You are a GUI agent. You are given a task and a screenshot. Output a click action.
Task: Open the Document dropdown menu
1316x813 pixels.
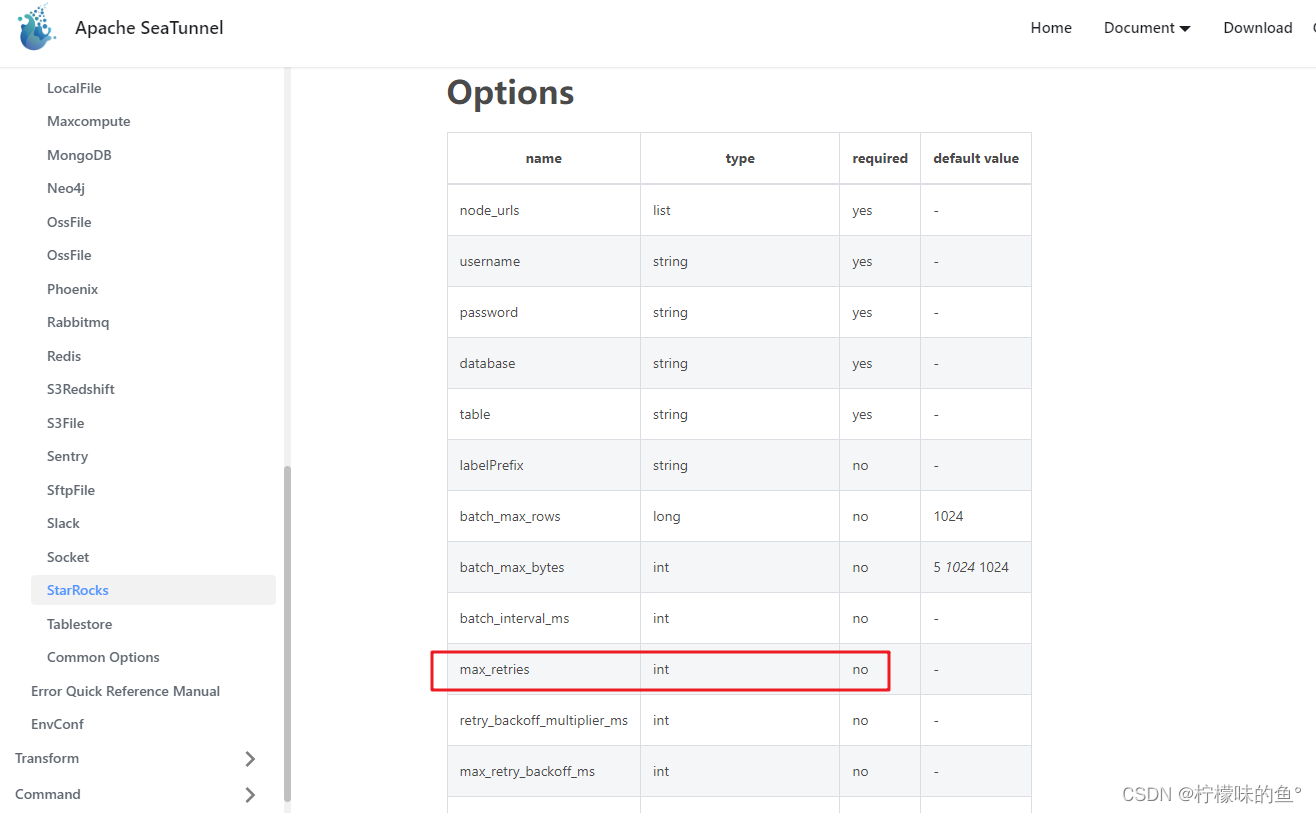(1147, 28)
